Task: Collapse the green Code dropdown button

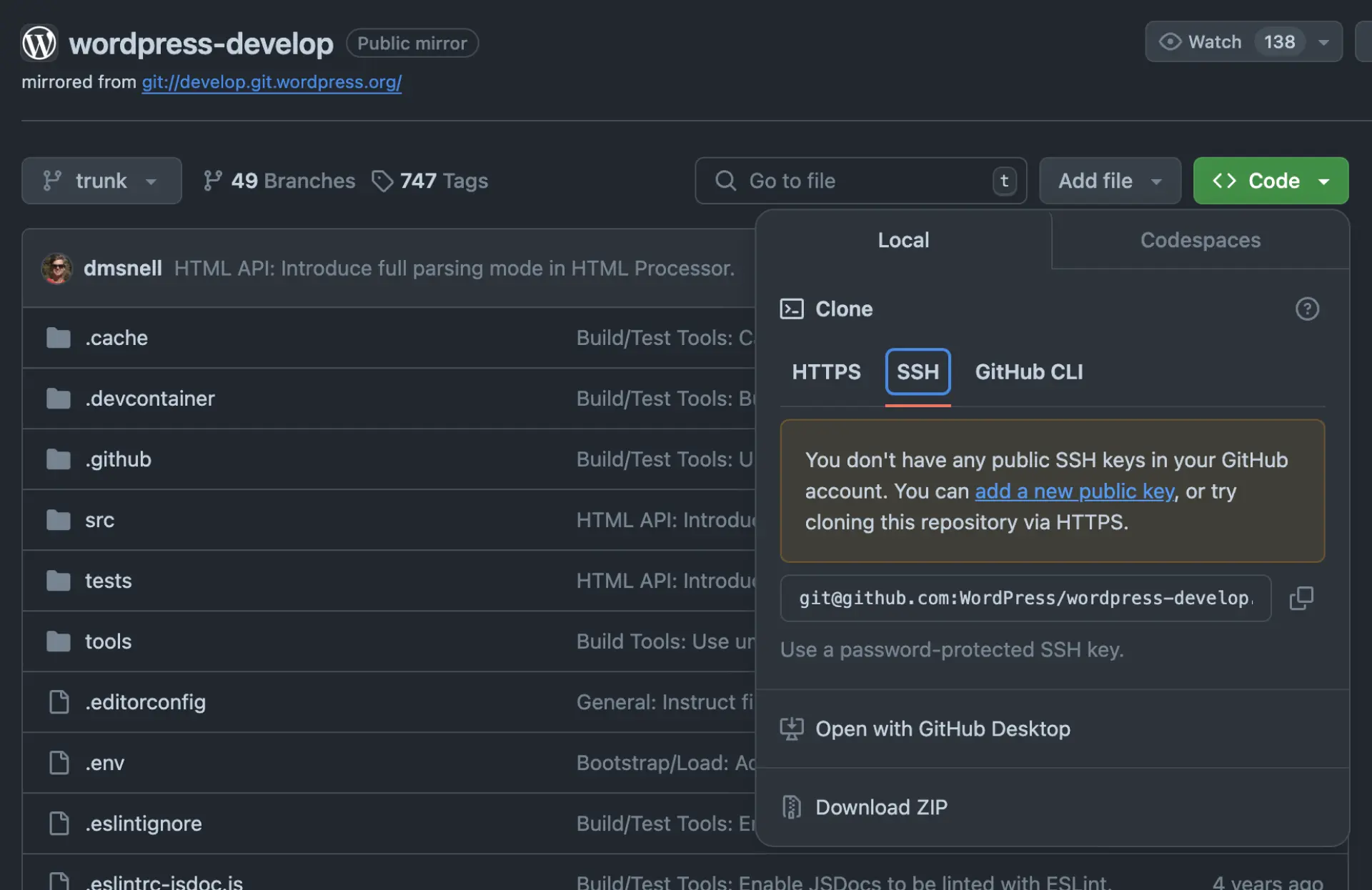Action: click(x=1271, y=181)
